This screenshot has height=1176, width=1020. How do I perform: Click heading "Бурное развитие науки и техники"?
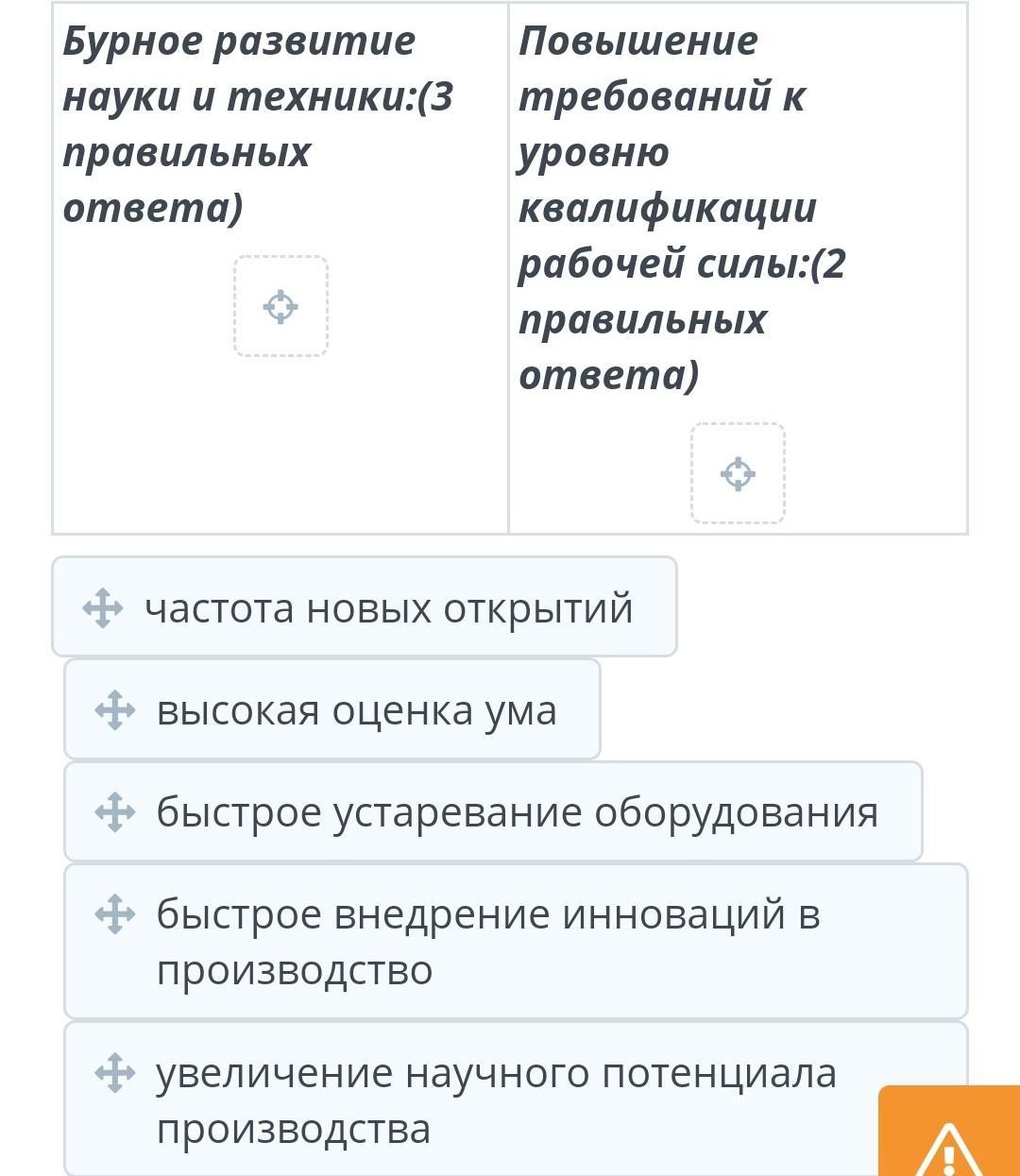tap(238, 68)
